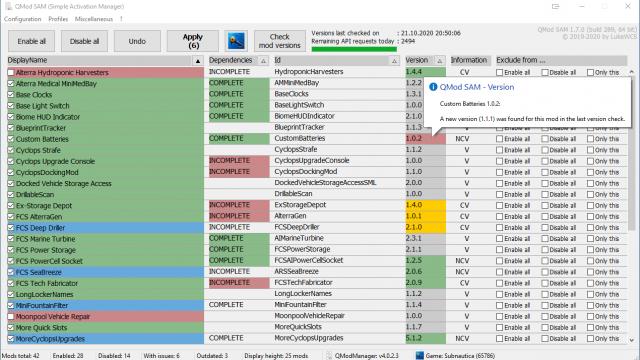Click the Undo button
The height and width of the screenshot is (360, 640).
click(x=137, y=41)
